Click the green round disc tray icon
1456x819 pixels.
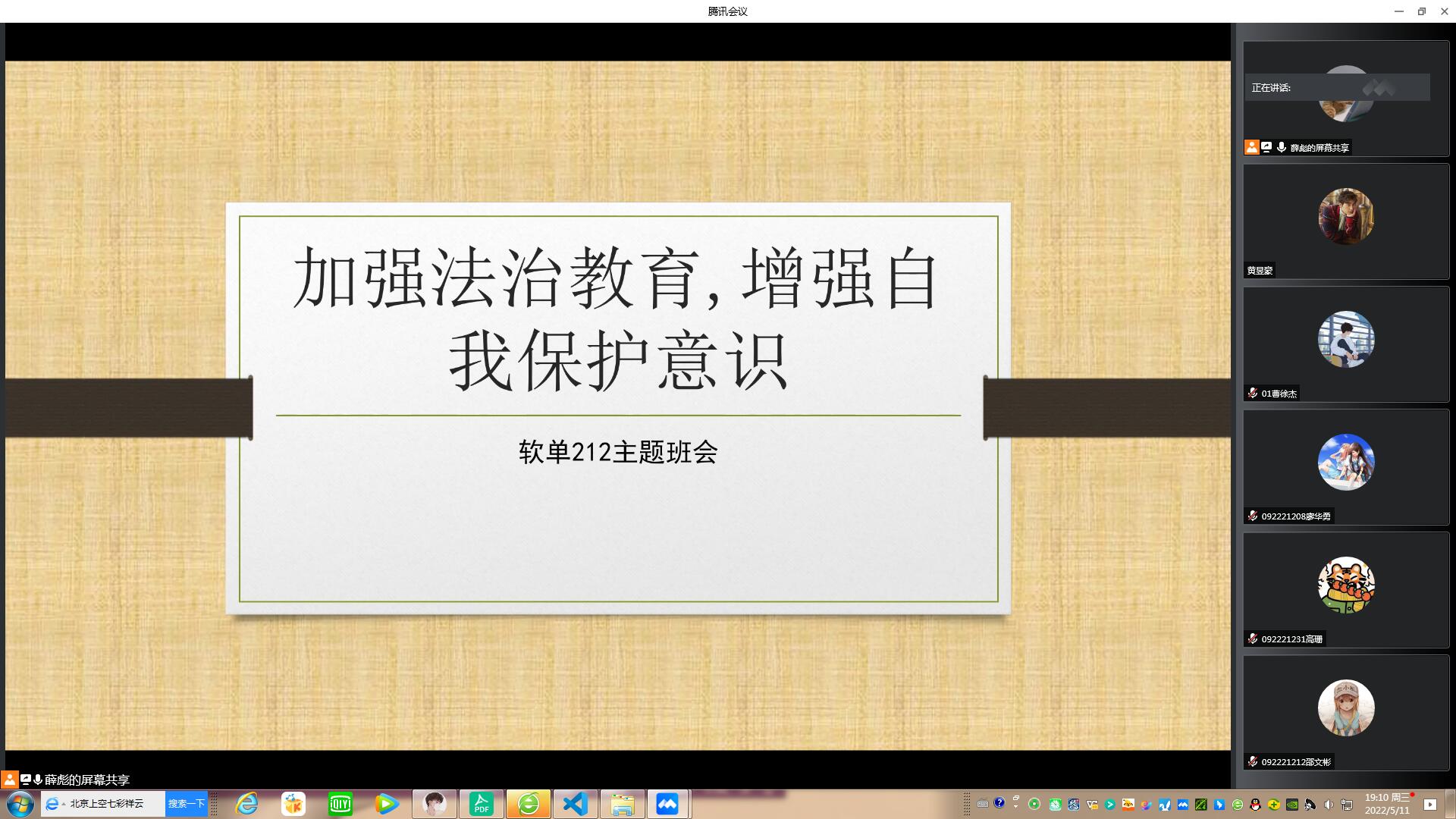1034,804
